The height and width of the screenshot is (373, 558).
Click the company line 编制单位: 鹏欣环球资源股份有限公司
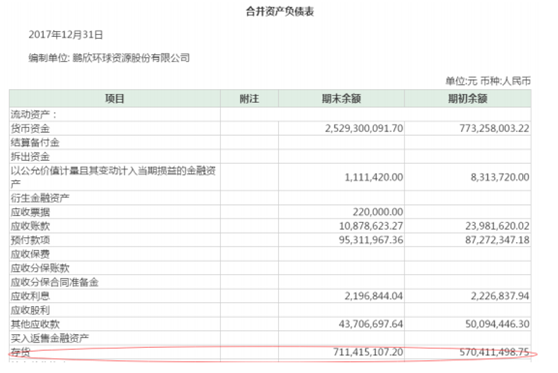click(x=109, y=57)
